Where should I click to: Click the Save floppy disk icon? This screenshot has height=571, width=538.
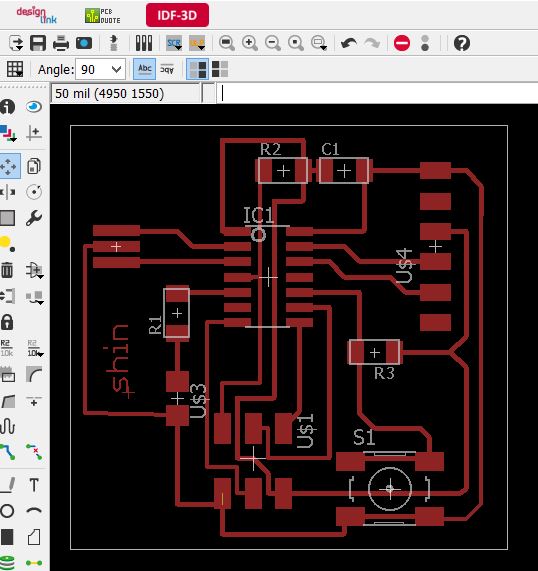[x=38, y=43]
